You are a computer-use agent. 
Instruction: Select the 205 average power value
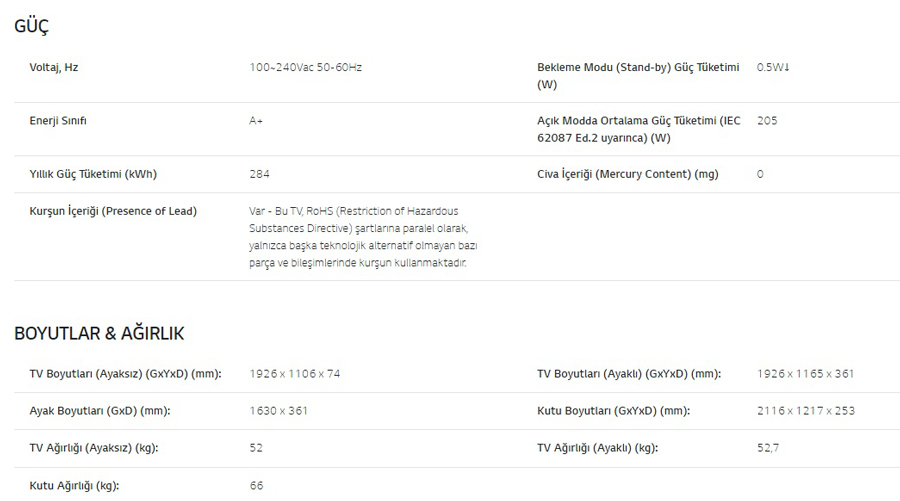point(767,121)
